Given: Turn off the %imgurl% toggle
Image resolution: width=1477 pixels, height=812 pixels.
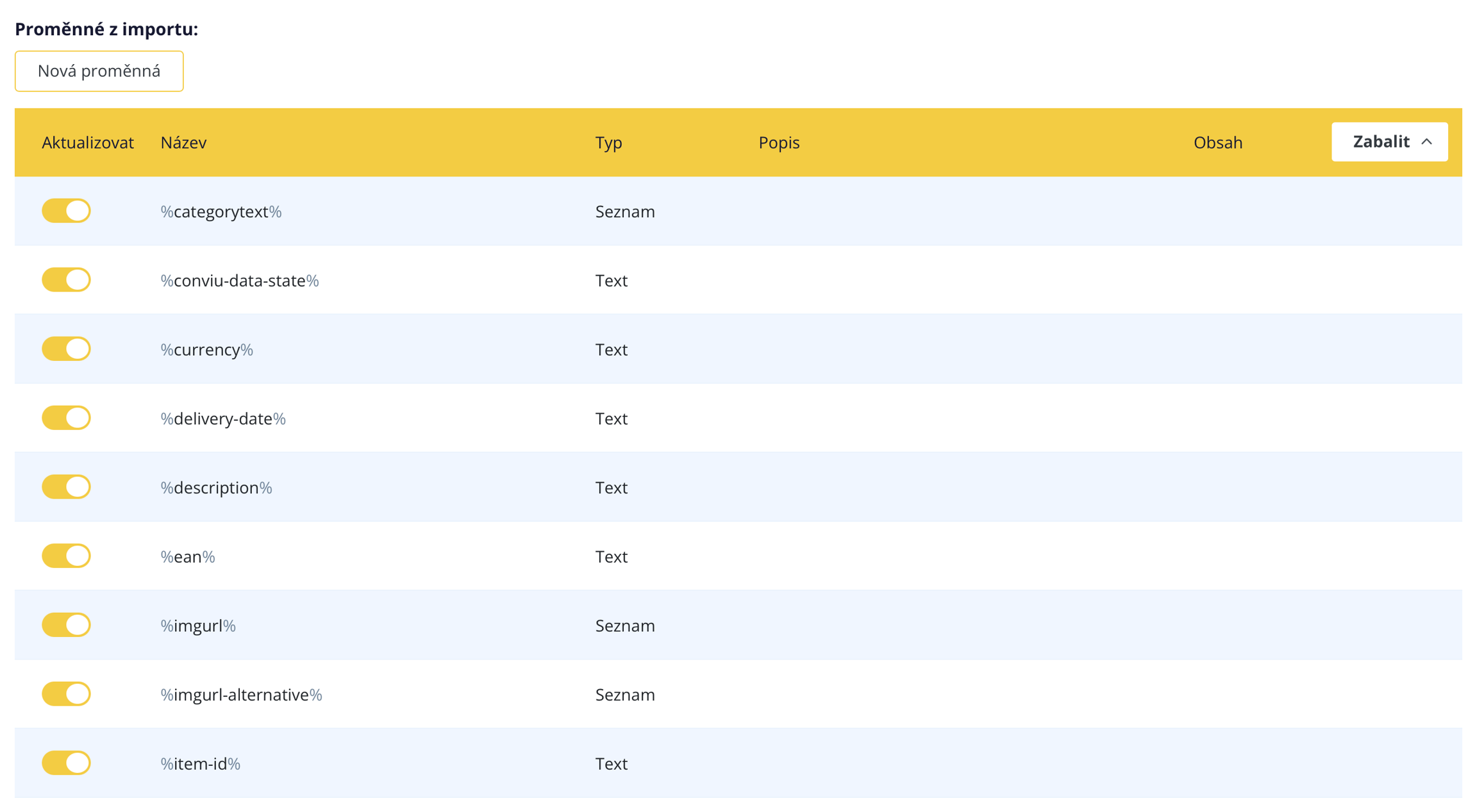Looking at the screenshot, I should [66, 625].
